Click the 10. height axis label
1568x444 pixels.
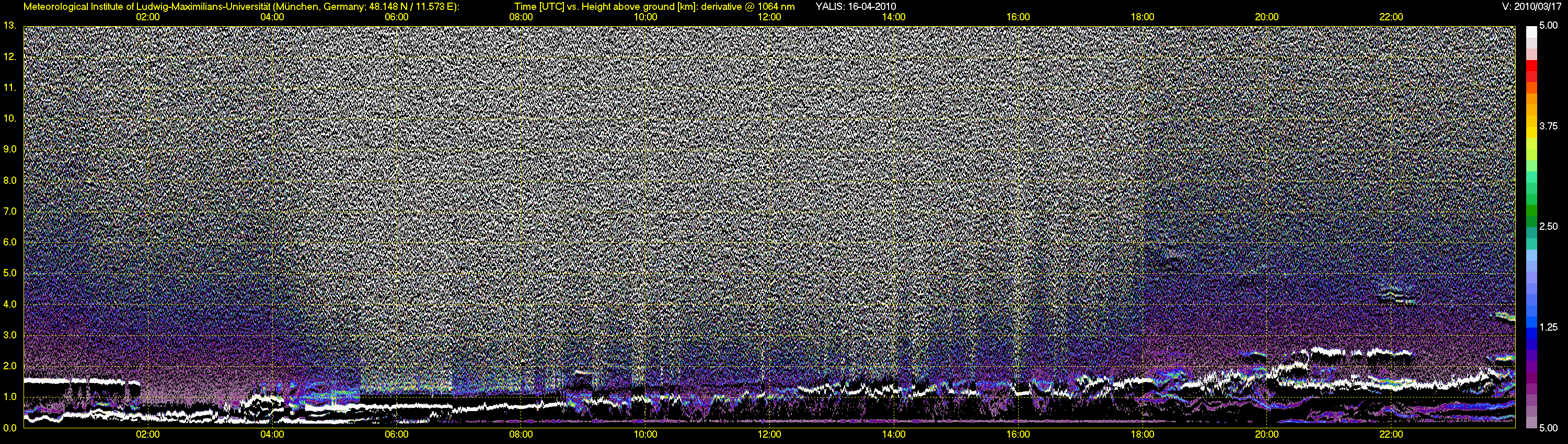[x=9, y=118]
